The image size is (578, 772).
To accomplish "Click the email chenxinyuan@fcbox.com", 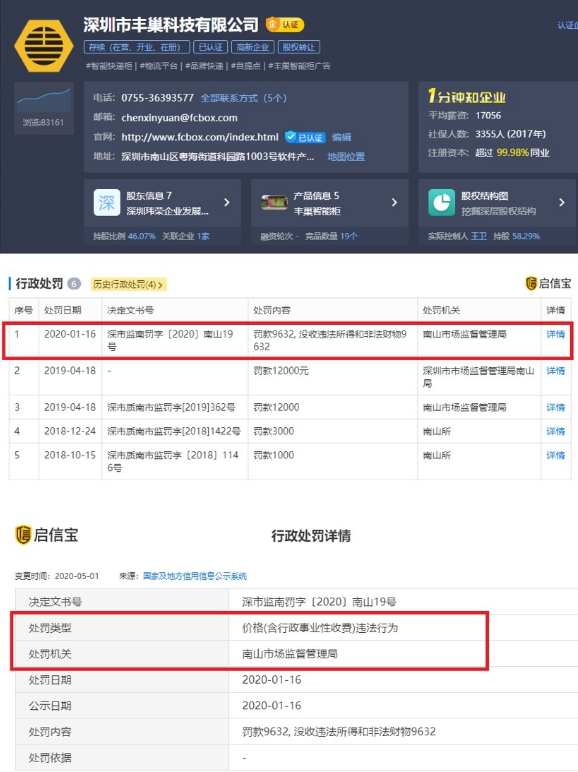I will [x=179, y=118].
